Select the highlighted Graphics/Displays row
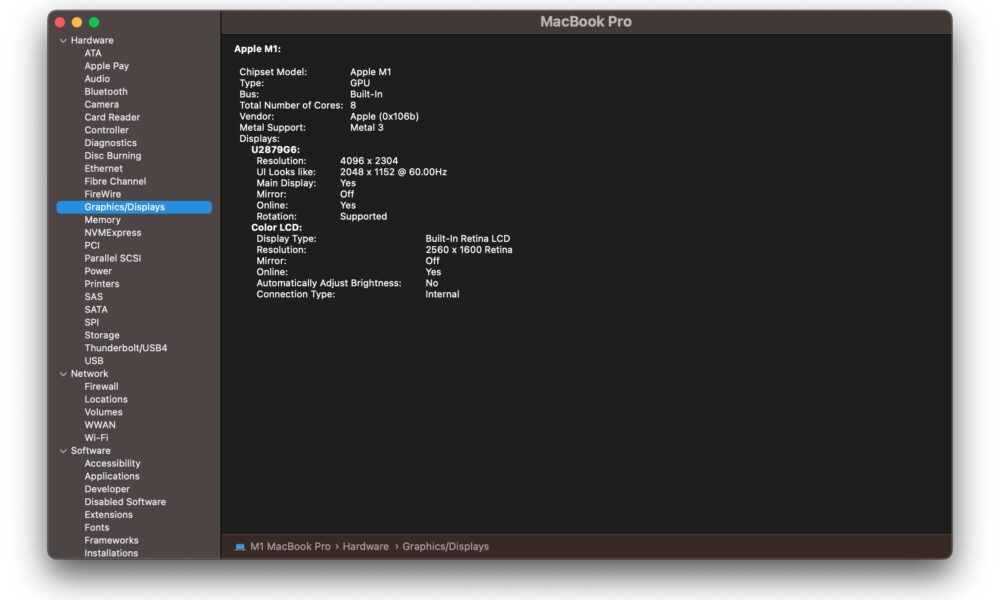 click(x=134, y=207)
